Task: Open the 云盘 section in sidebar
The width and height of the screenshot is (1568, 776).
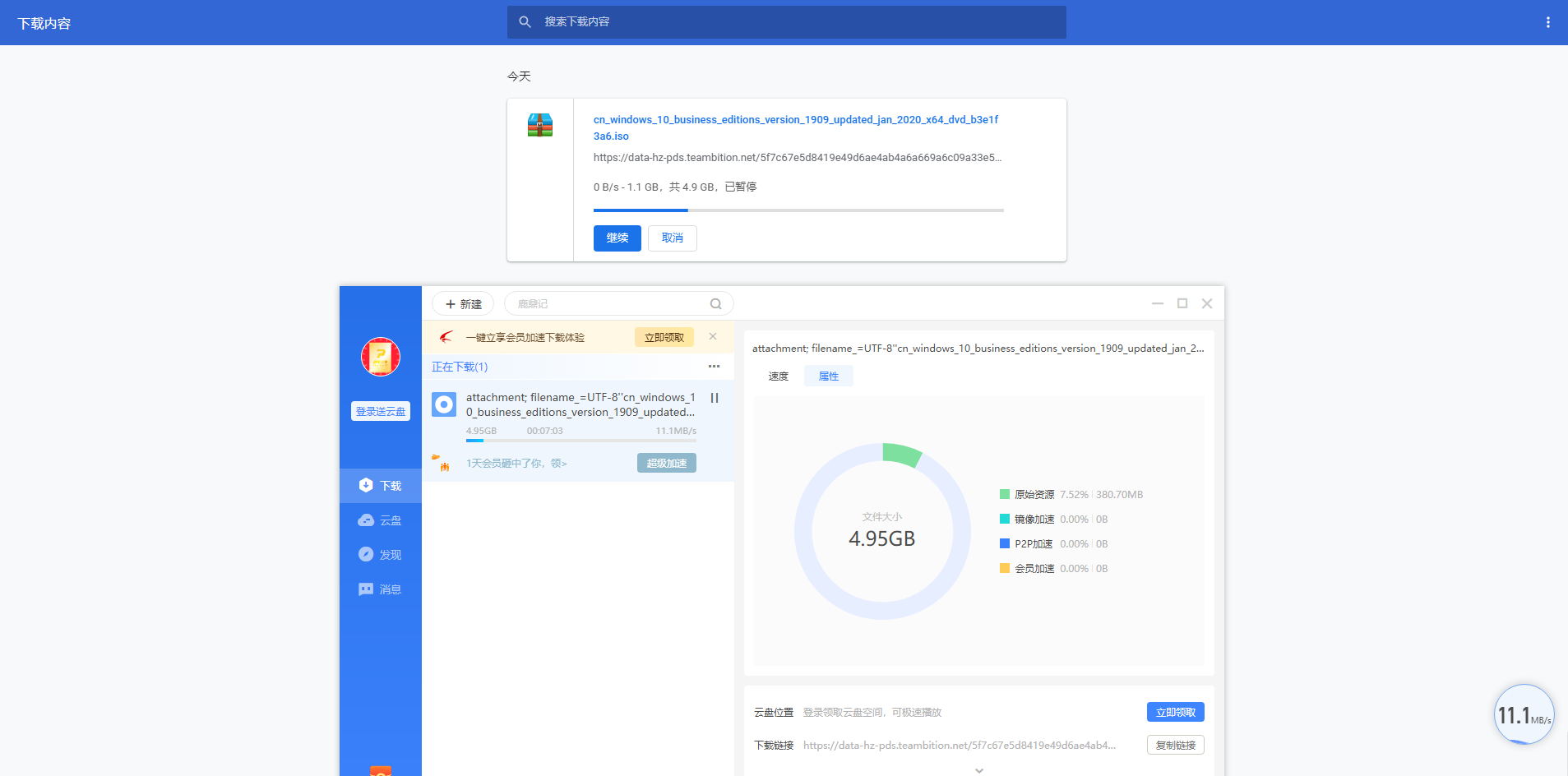Action: 381,520
